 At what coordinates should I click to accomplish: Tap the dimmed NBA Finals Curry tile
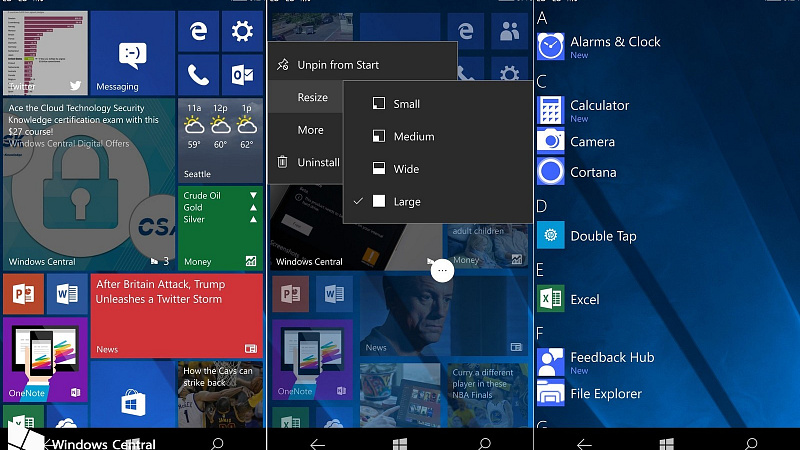tap(488, 395)
